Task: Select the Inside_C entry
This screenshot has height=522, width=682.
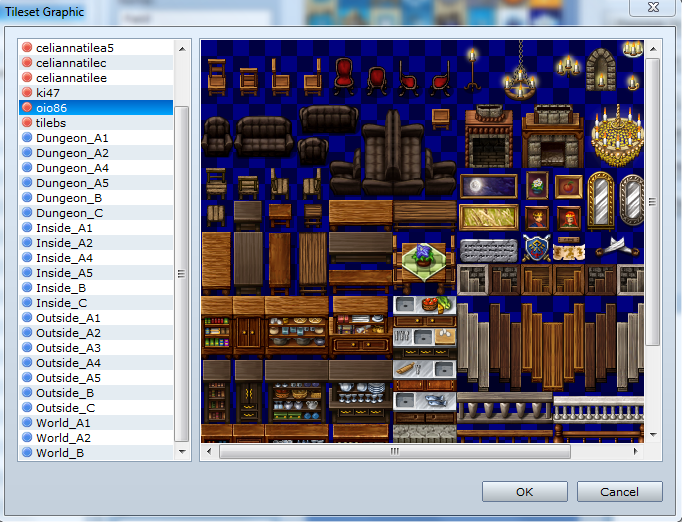Action: coord(96,303)
